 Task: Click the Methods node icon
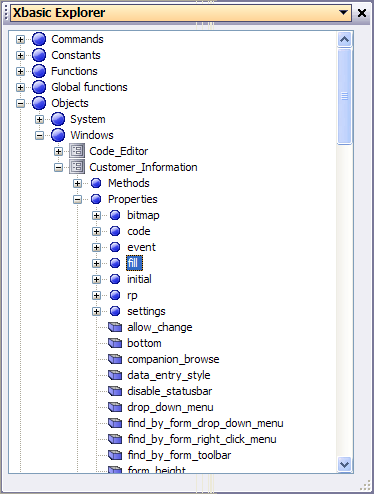(96, 183)
